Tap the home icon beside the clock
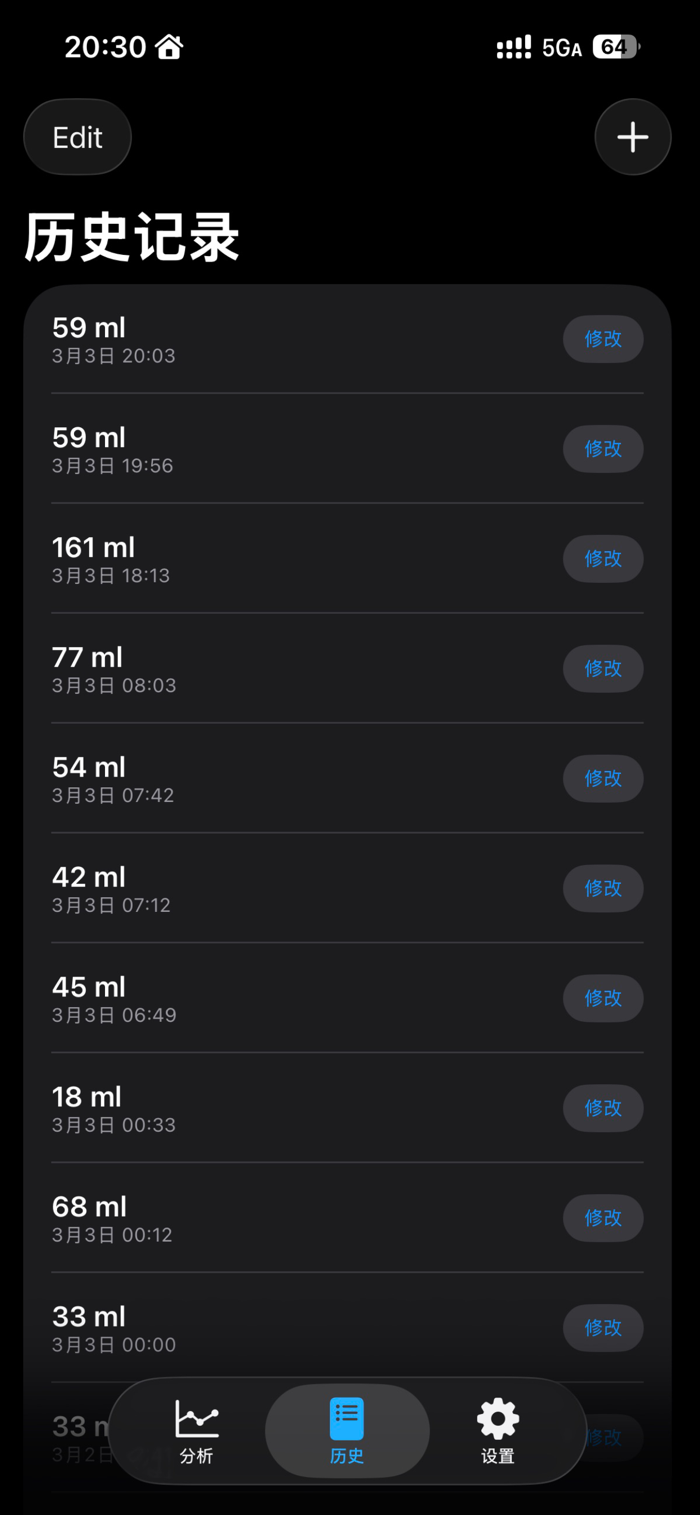 [170, 46]
